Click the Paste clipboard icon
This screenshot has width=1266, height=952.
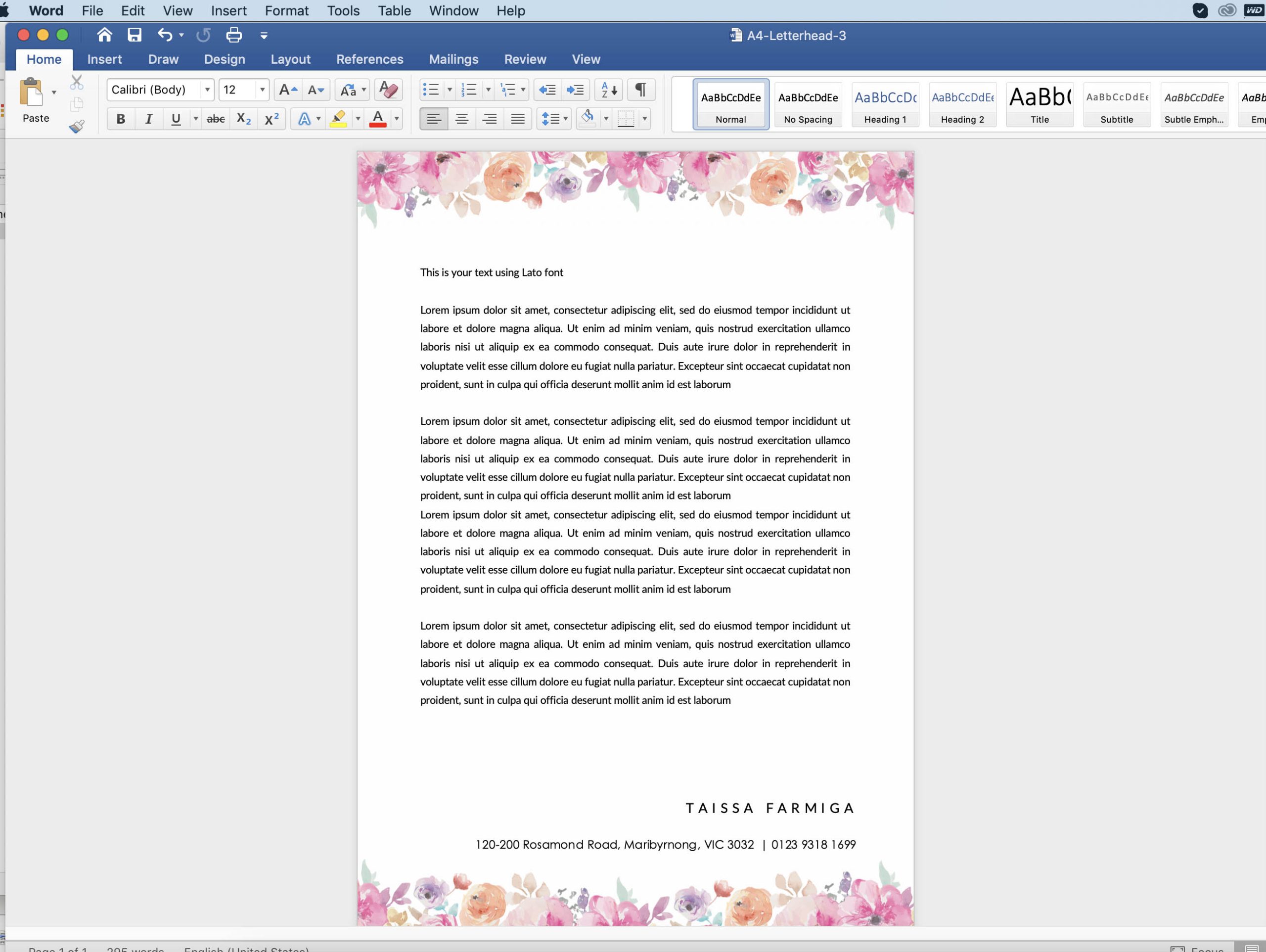click(x=31, y=92)
